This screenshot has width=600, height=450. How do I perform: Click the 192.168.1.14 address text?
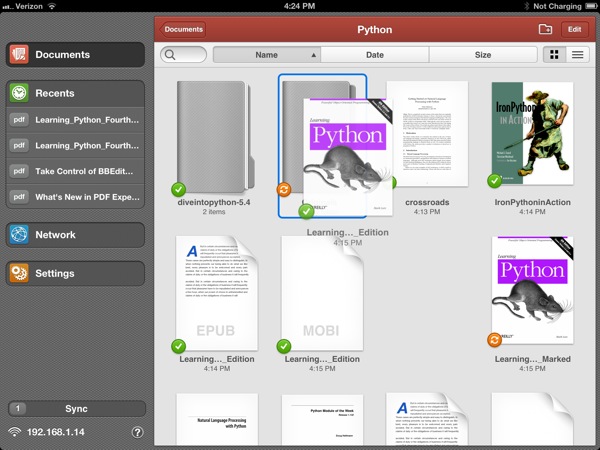pos(55,432)
